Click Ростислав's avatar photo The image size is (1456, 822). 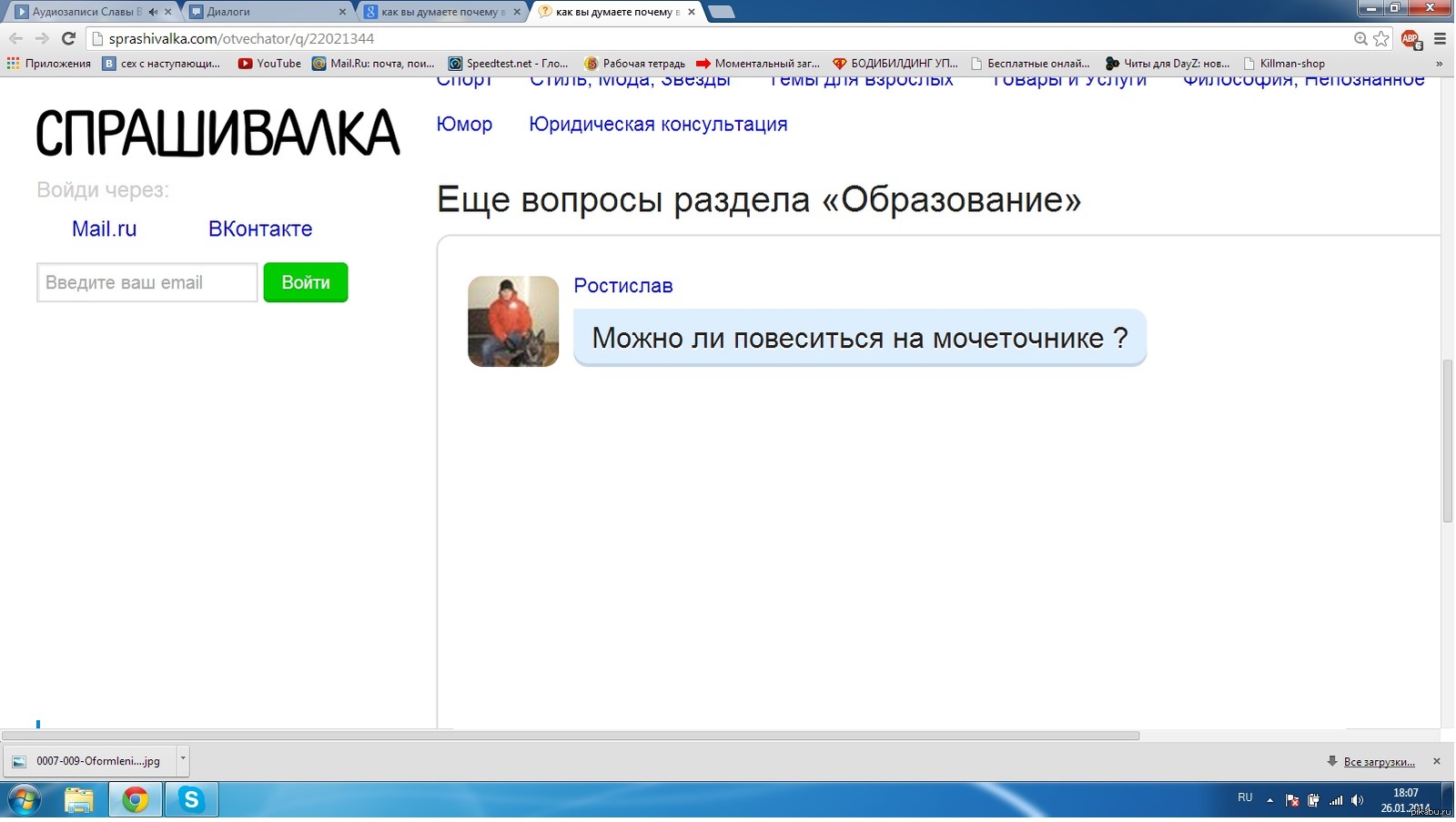(x=513, y=321)
